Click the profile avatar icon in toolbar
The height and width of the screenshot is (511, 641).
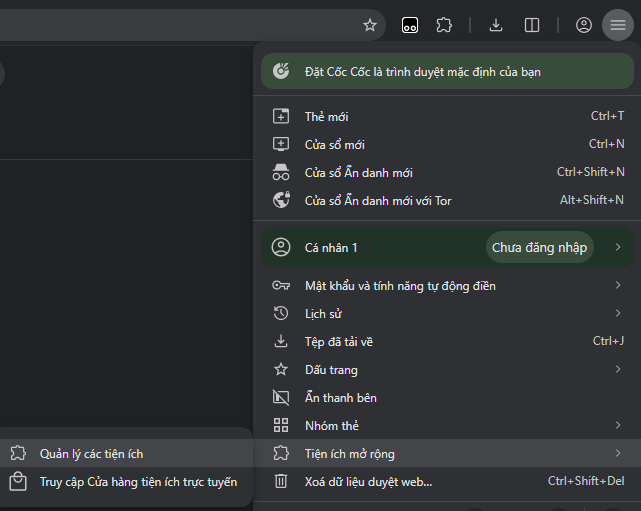click(584, 25)
